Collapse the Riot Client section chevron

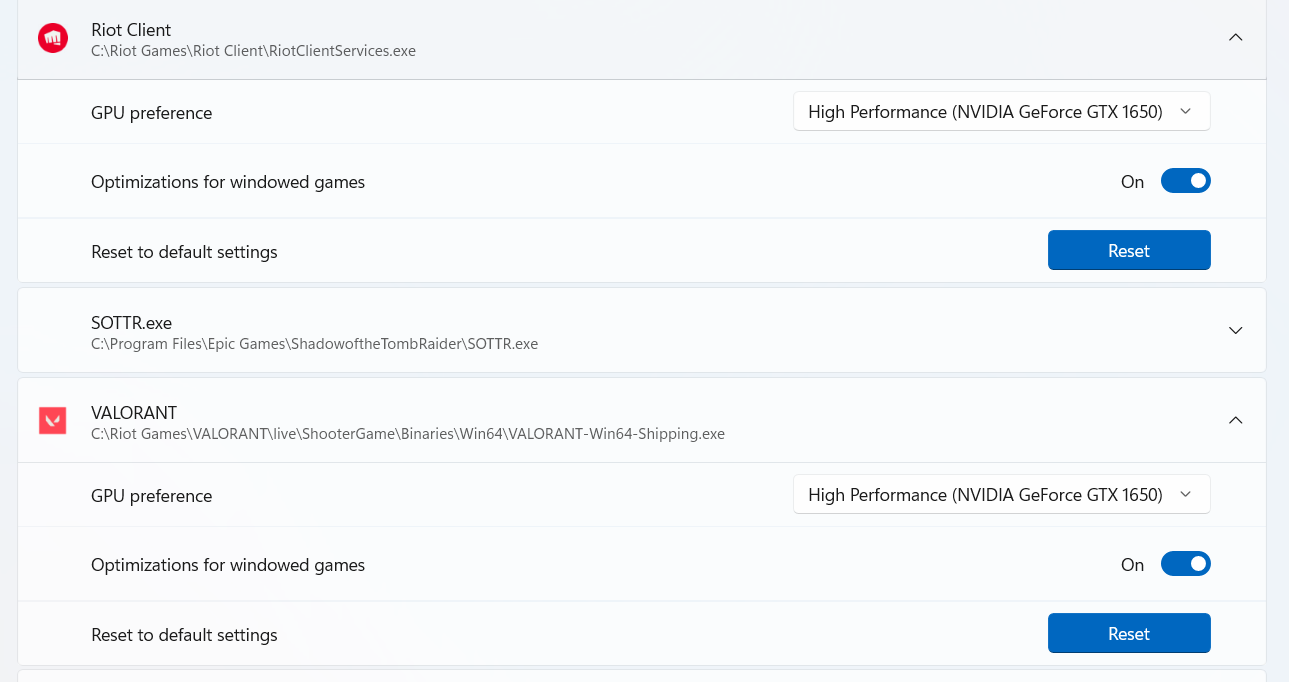point(1235,38)
